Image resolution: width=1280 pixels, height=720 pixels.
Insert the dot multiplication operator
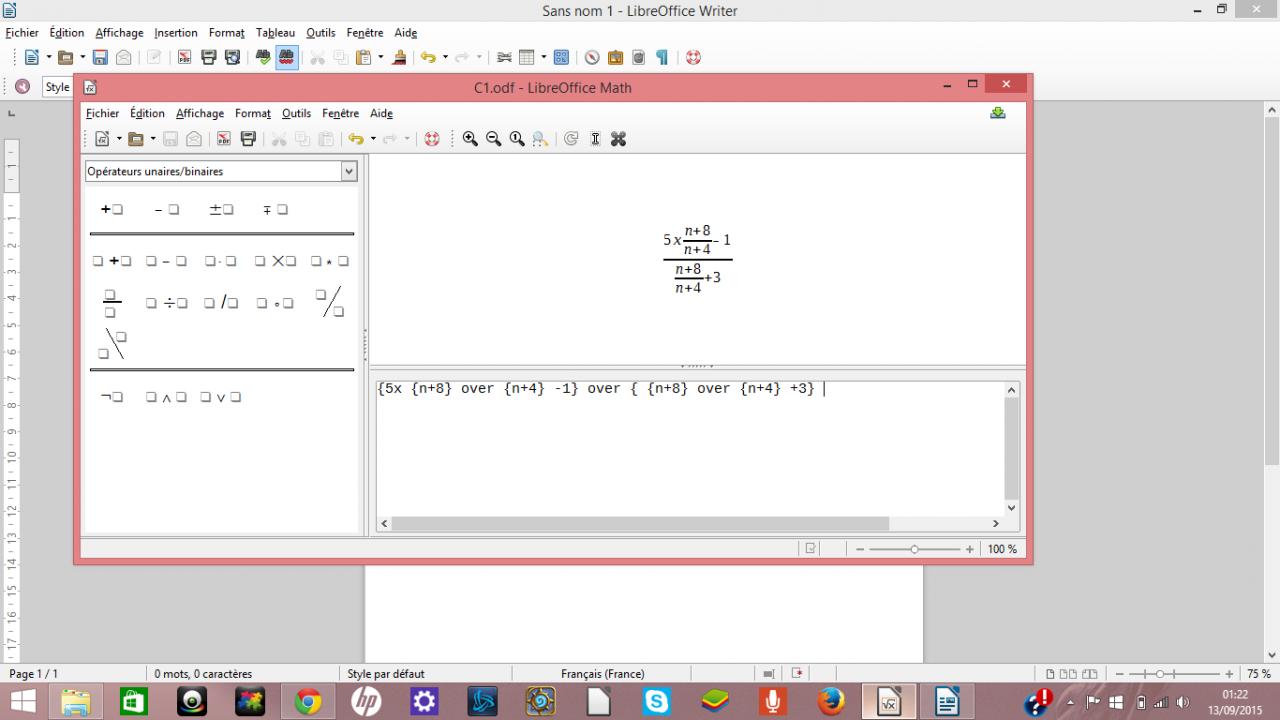pyautogui.click(x=220, y=261)
